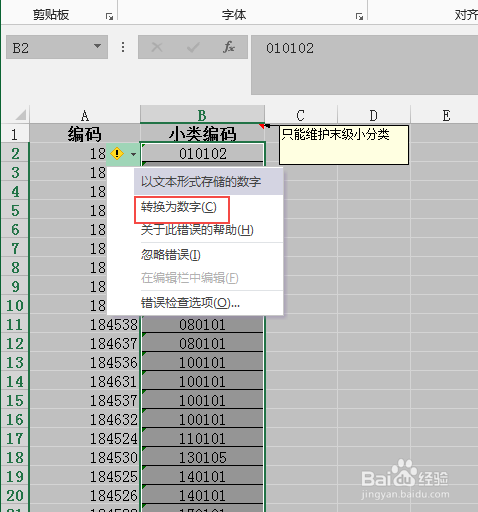
Task: Click cell with value 184632
Action: [x=85, y=420]
